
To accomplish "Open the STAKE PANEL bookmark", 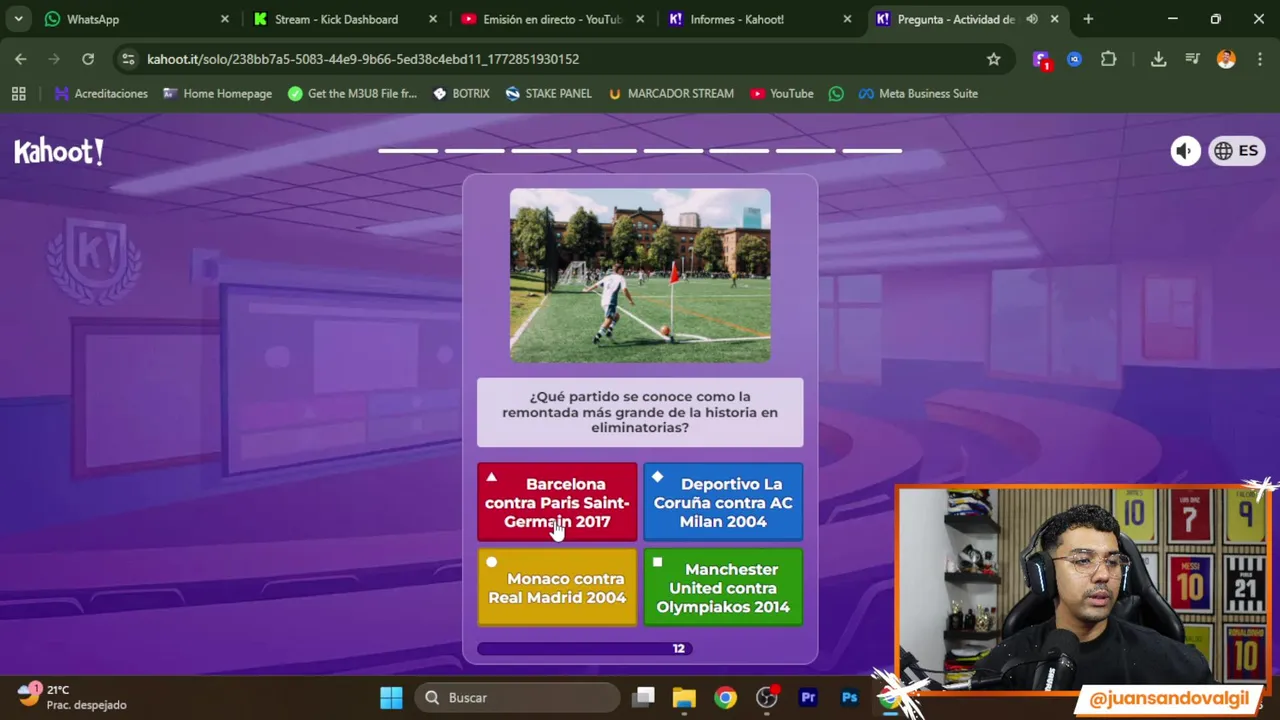I will pyautogui.click(x=548, y=93).
